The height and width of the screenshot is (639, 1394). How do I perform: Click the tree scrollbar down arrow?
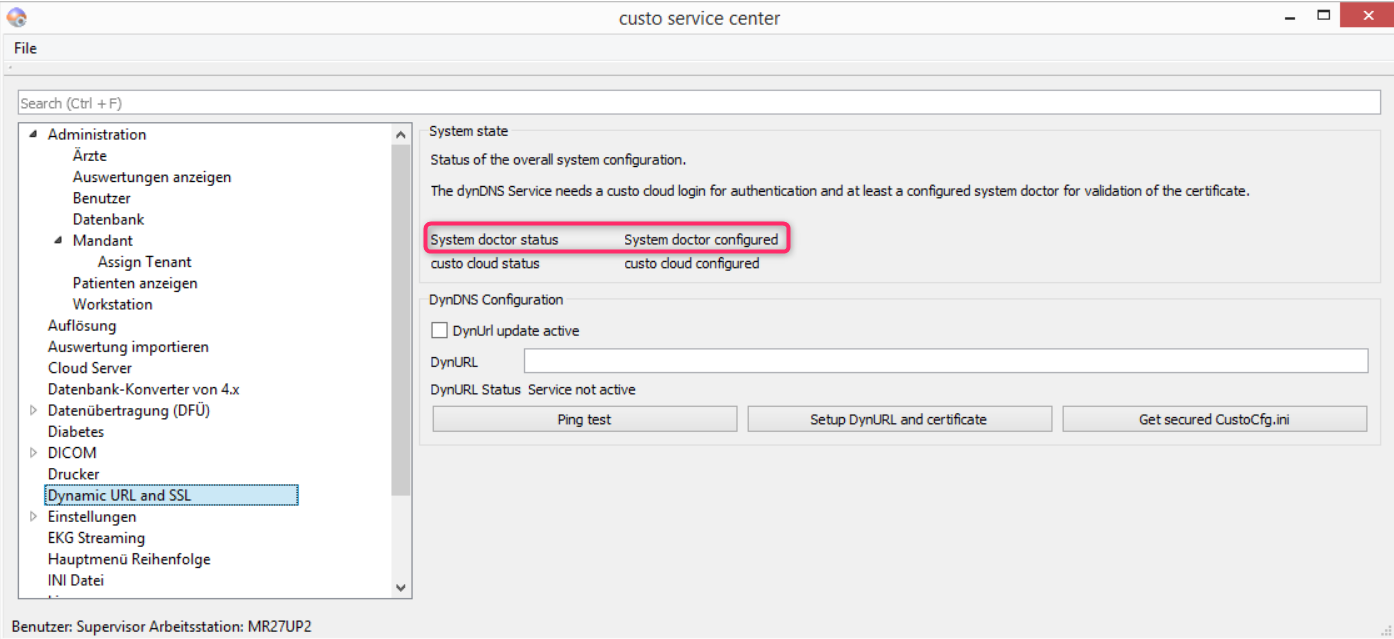click(401, 588)
